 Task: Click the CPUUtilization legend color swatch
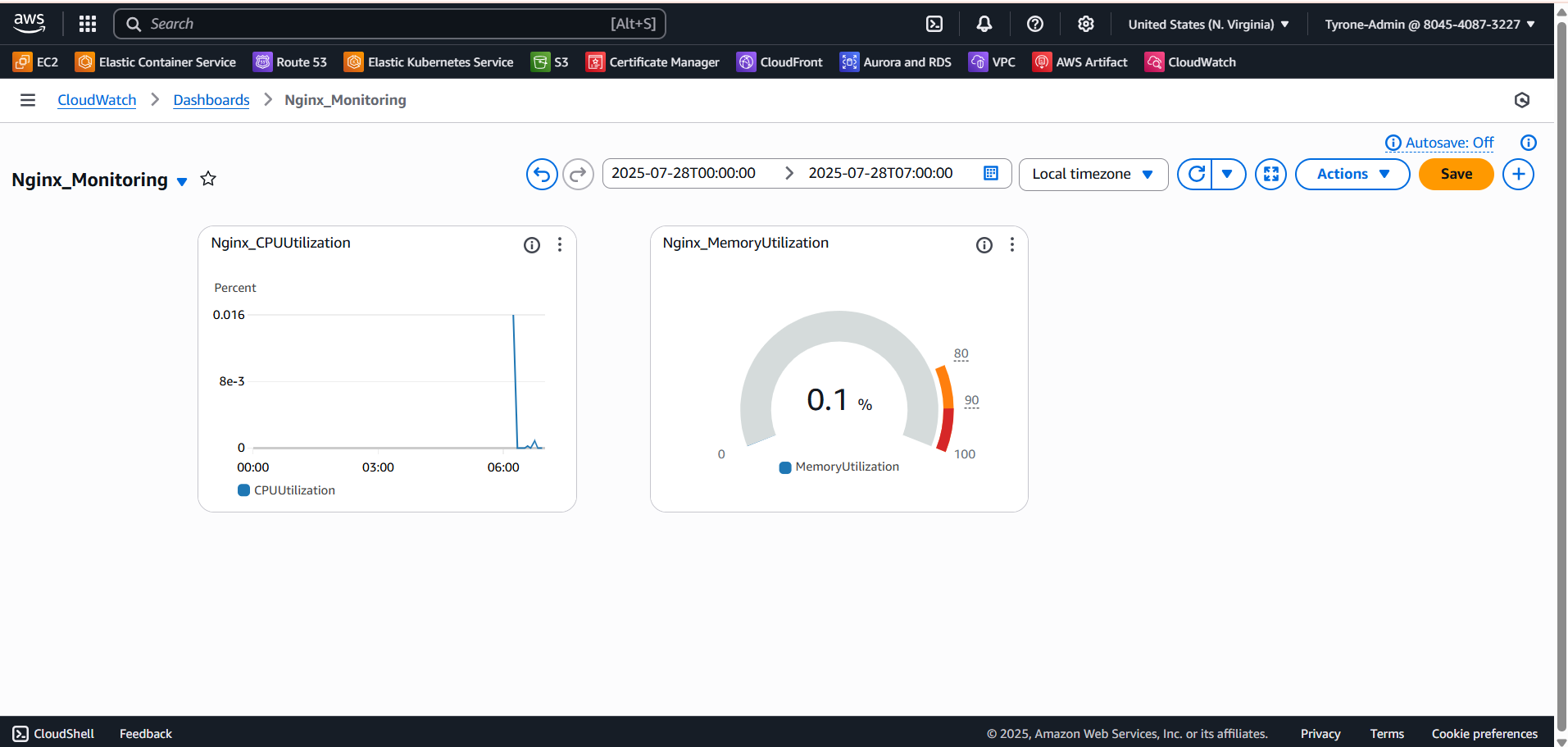click(x=243, y=490)
